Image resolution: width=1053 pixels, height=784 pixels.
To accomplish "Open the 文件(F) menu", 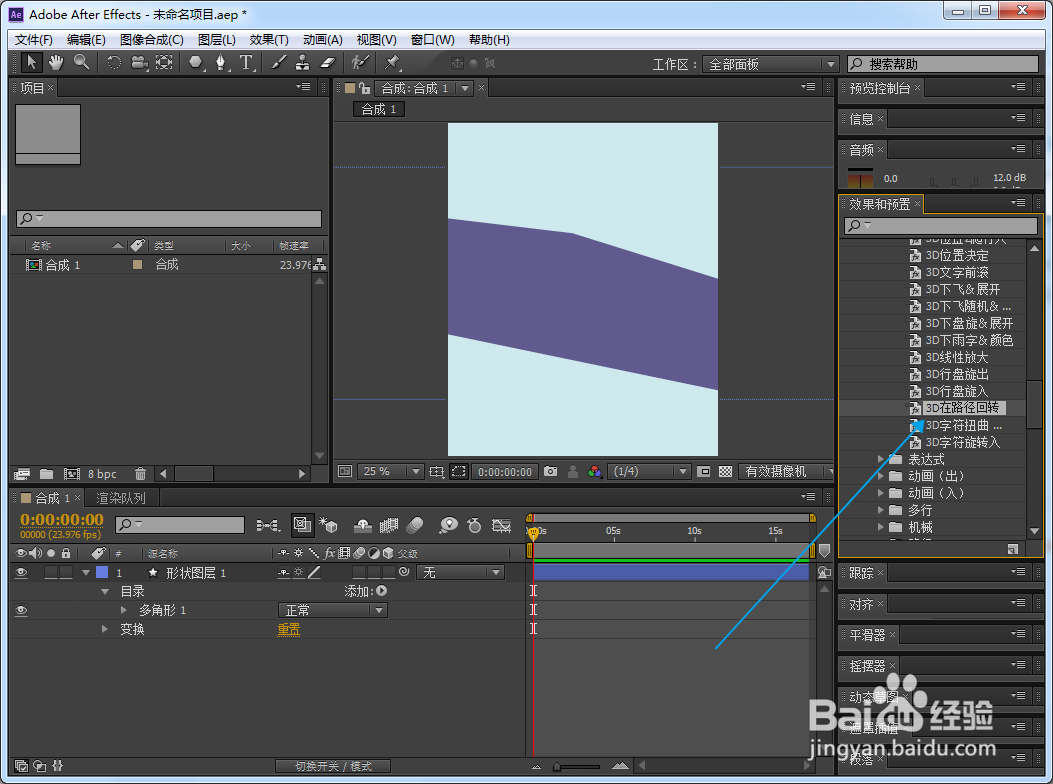I will pyautogui.click(x=34, y=40).
